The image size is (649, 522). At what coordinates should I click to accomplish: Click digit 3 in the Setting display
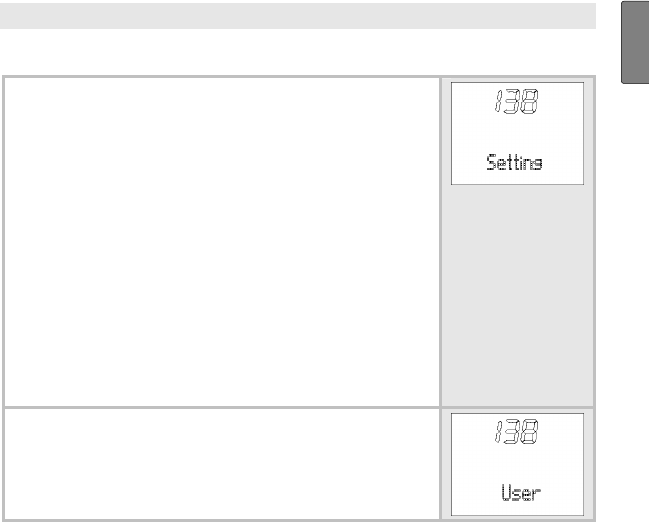click(512, 101)
